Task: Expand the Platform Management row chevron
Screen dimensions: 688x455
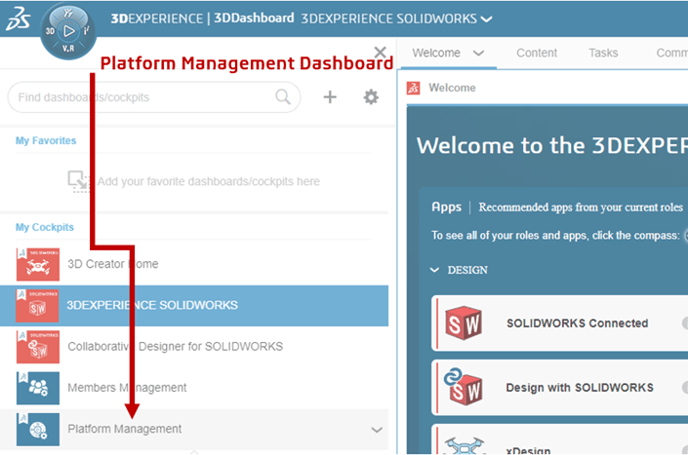Action: tap(376, 430)
